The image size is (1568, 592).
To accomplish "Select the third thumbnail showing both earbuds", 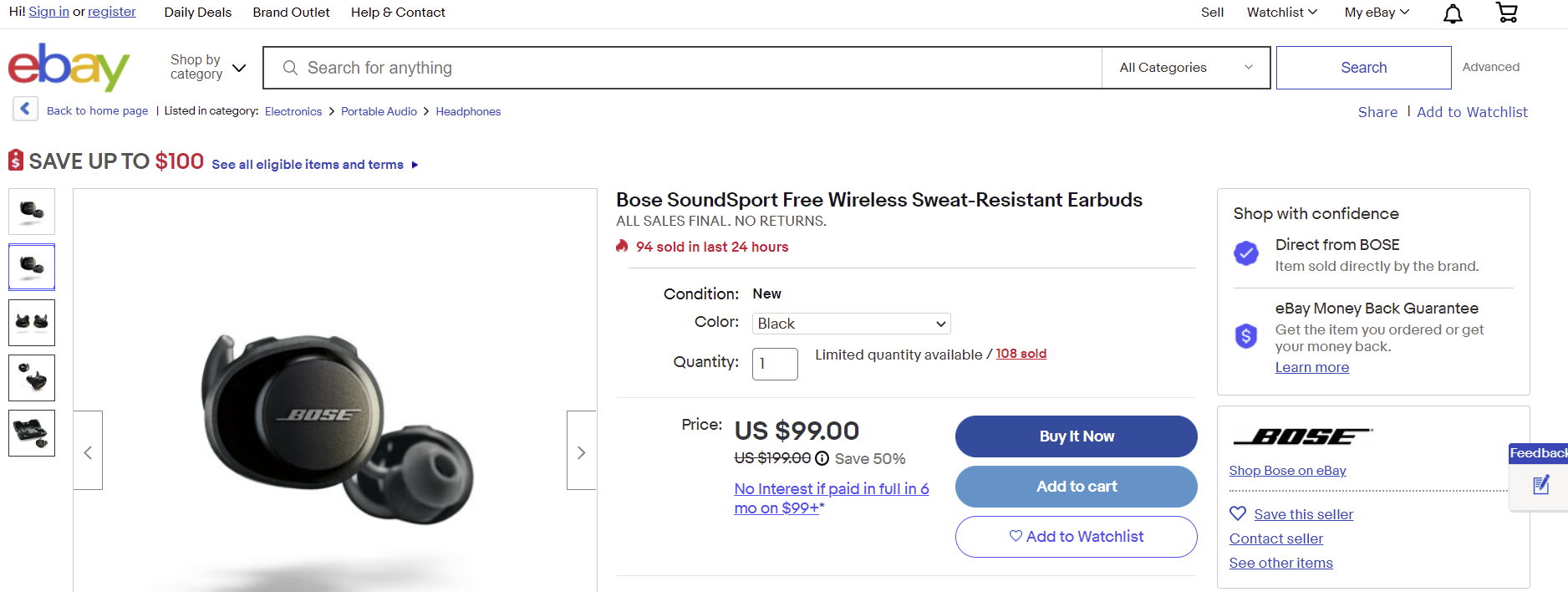I will point(32,323).
